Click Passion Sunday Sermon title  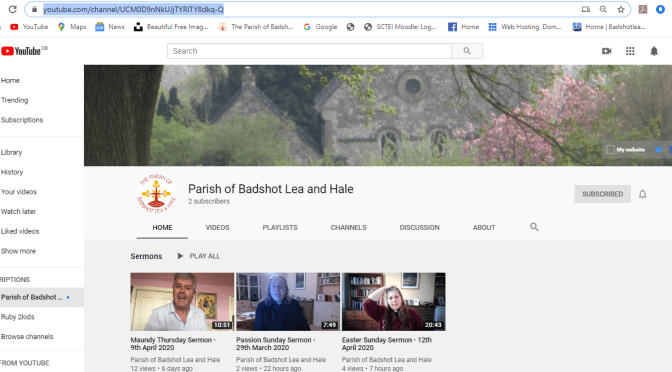(x=276, y=344)
